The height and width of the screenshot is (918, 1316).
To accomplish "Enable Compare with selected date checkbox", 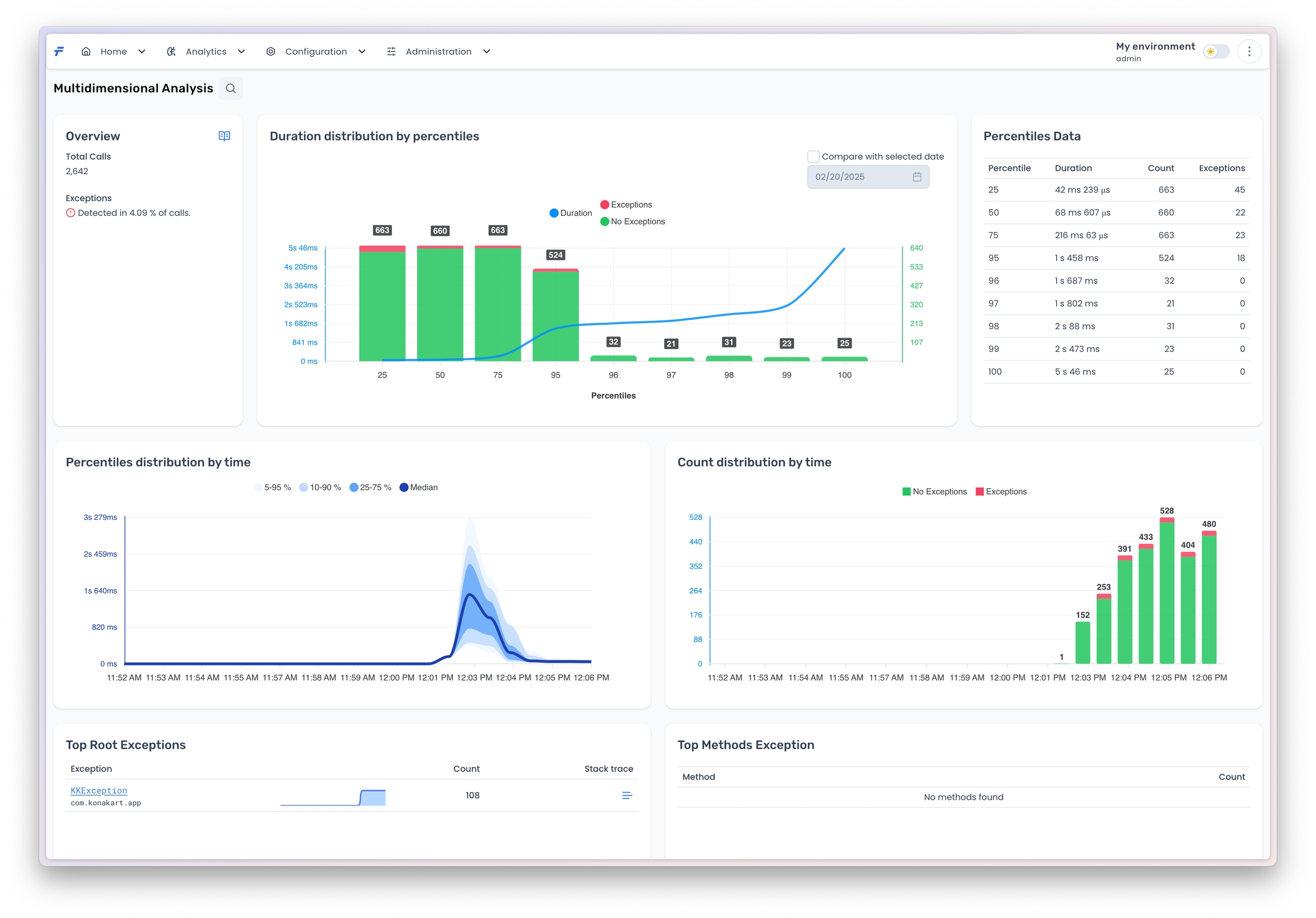I will (x=813, y=157).
